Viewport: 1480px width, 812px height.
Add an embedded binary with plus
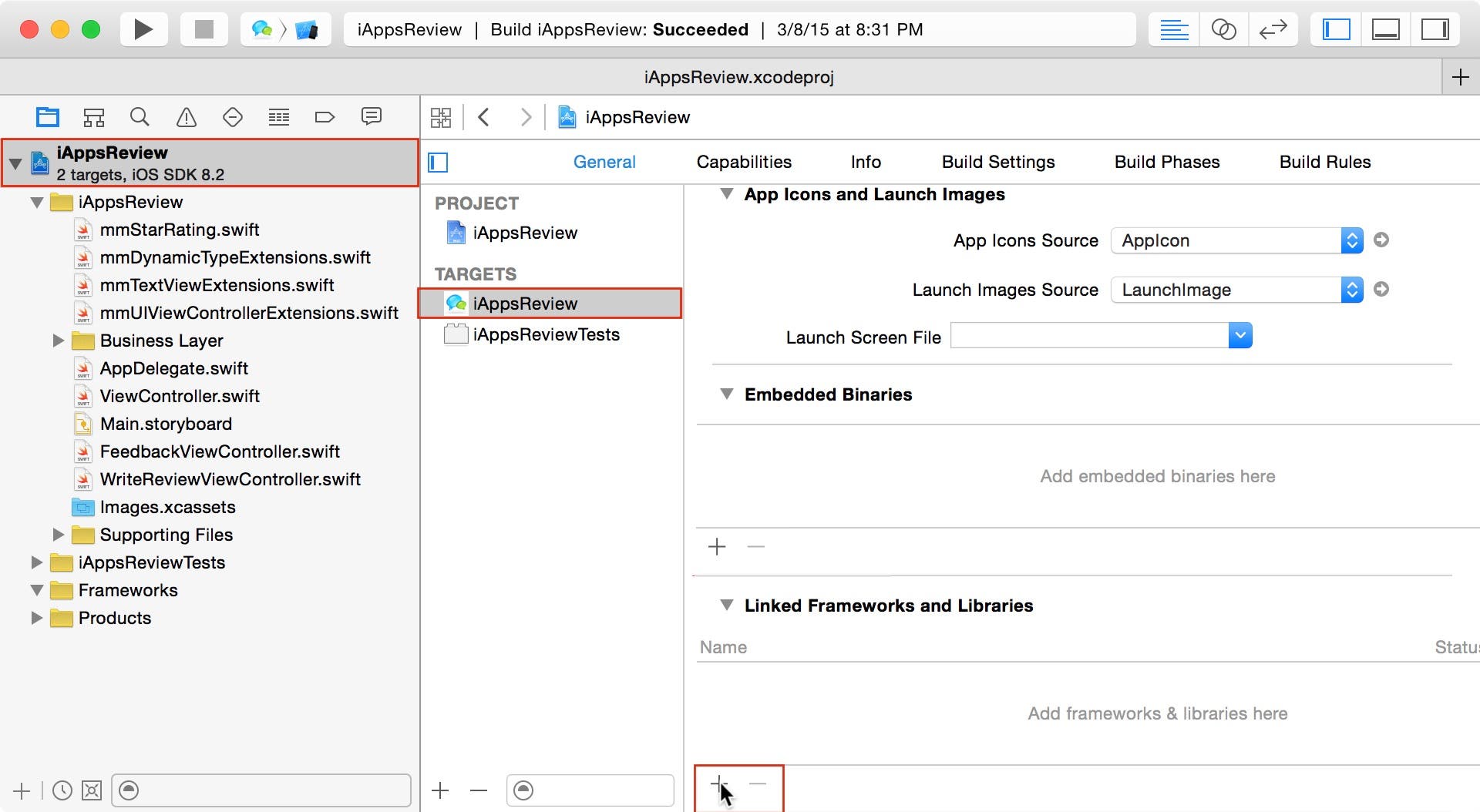pos(717,547)
